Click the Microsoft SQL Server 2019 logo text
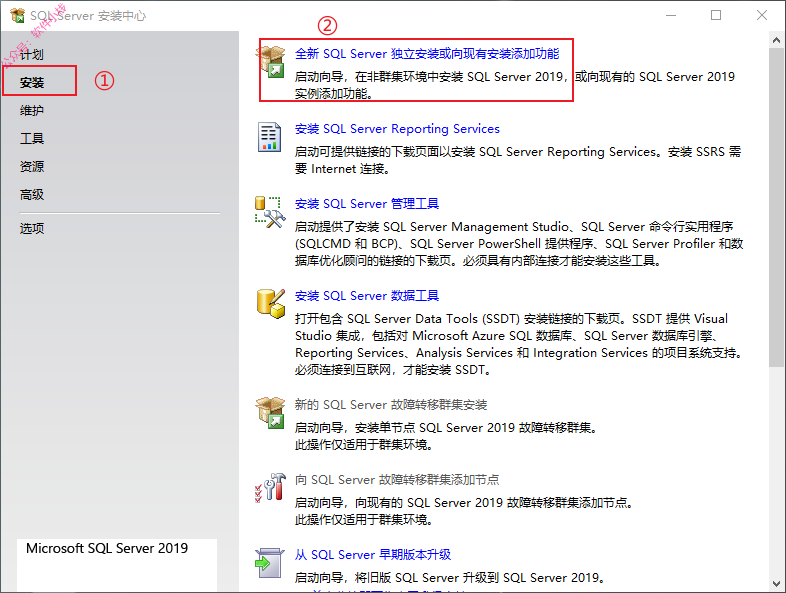 (107, 548)
